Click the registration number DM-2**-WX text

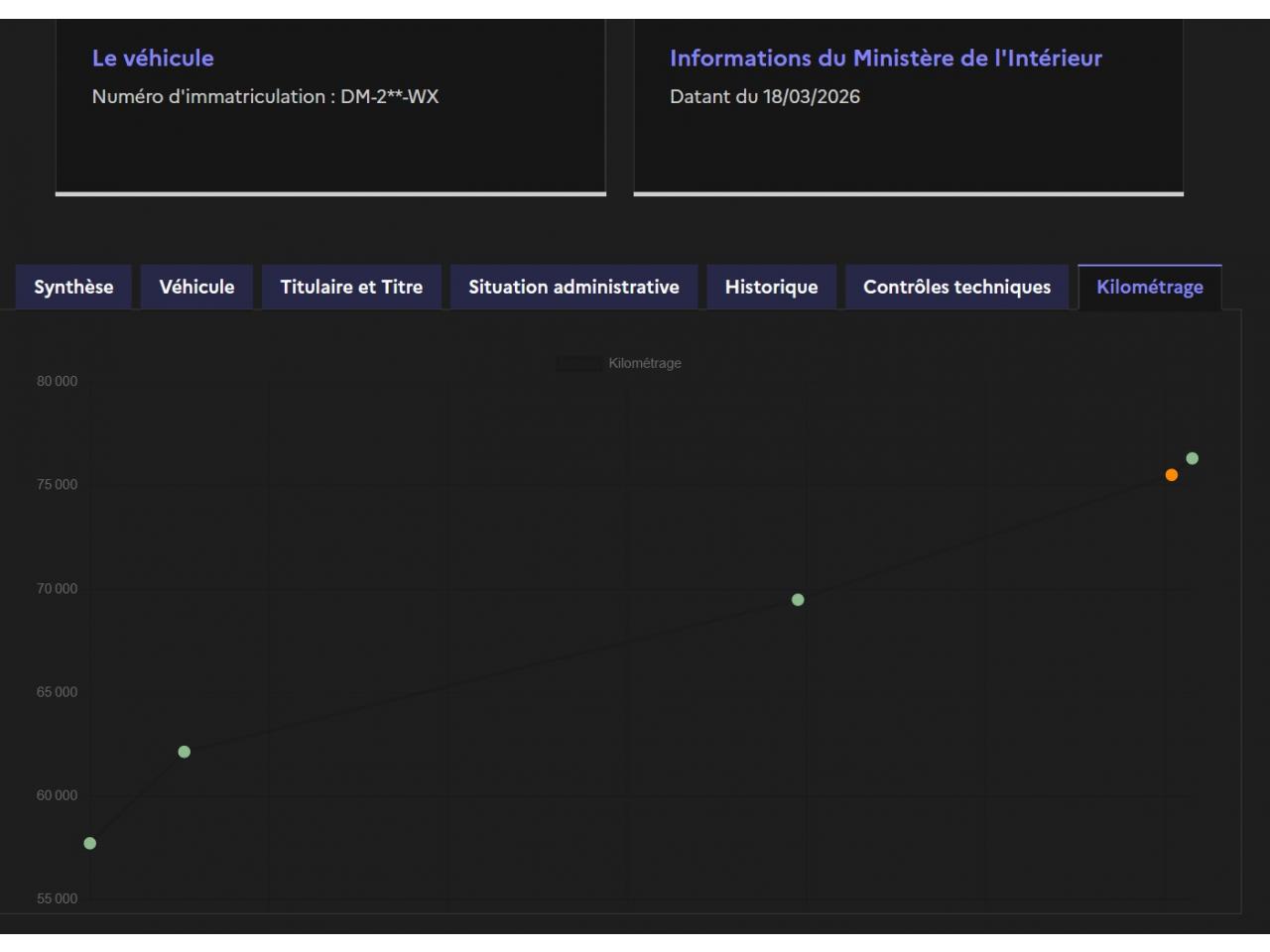pos(389,97)
